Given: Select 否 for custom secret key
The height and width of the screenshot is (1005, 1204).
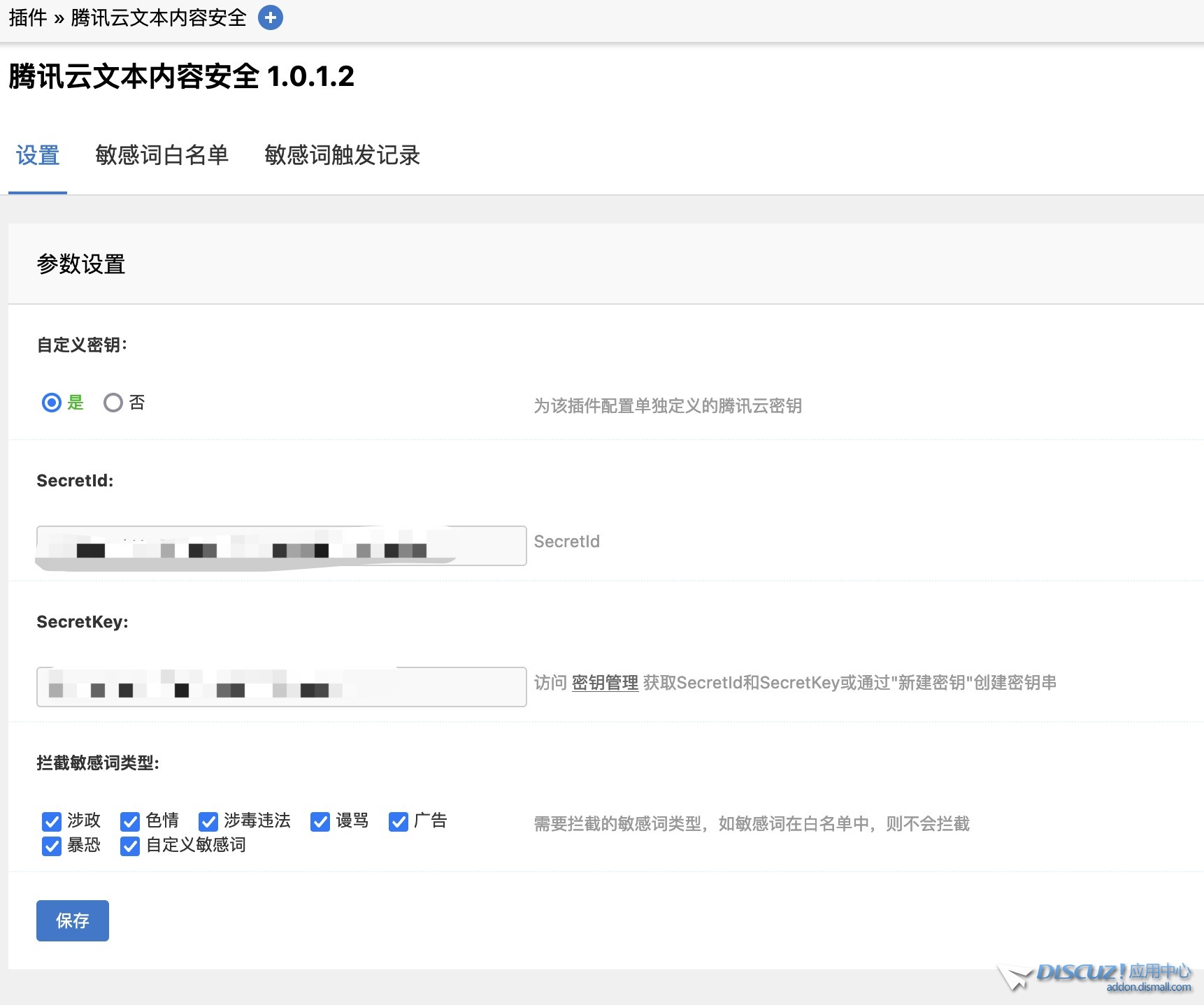Looking at the screenshot, I should point(113,403).
